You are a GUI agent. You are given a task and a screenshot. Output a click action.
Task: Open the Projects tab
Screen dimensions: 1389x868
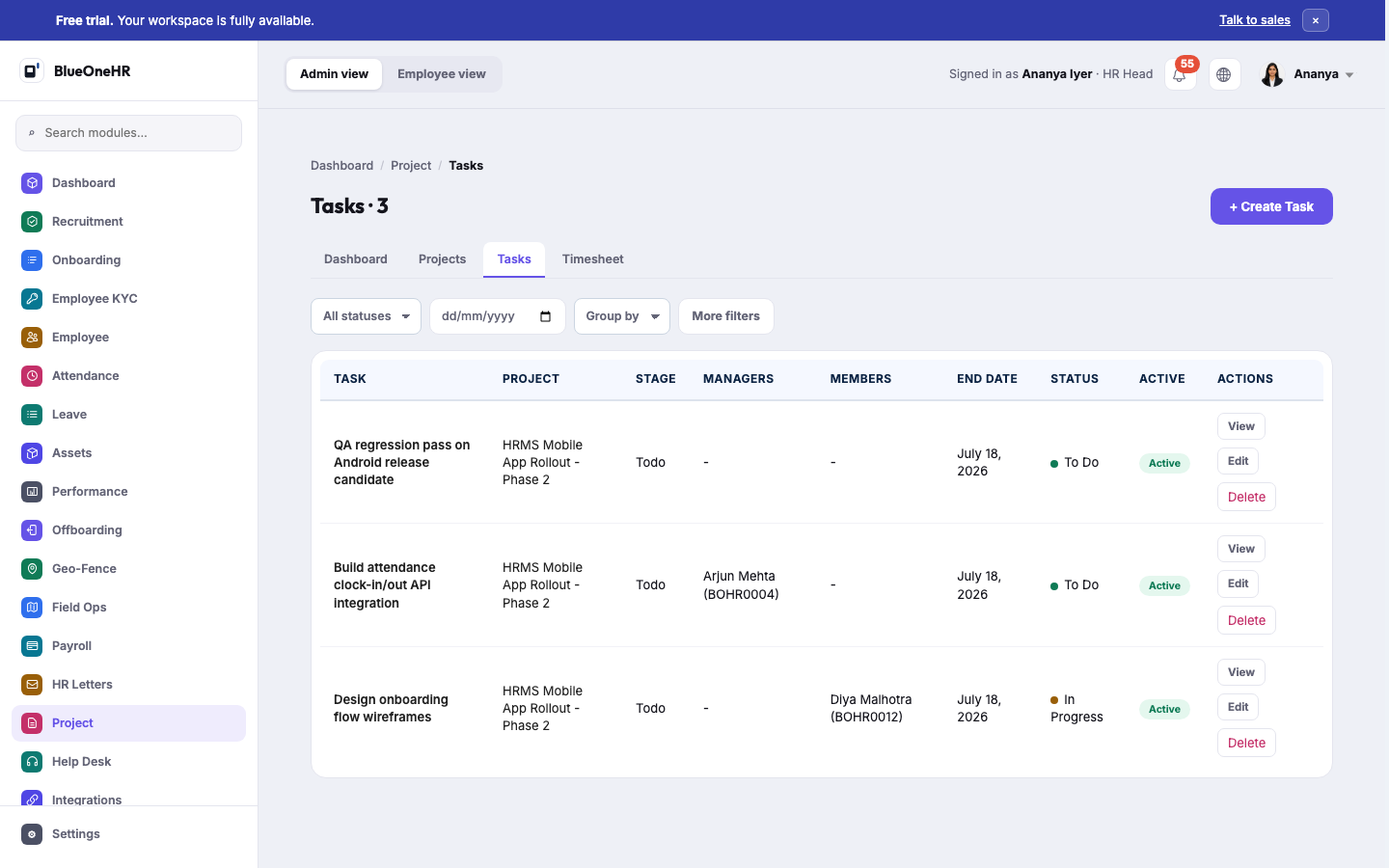pyautogui.click(x=442, y=259)
